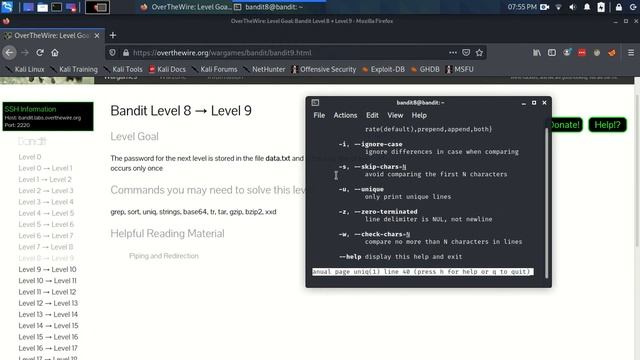Launch the terminal emulator from top panel

tap(56, 7)
